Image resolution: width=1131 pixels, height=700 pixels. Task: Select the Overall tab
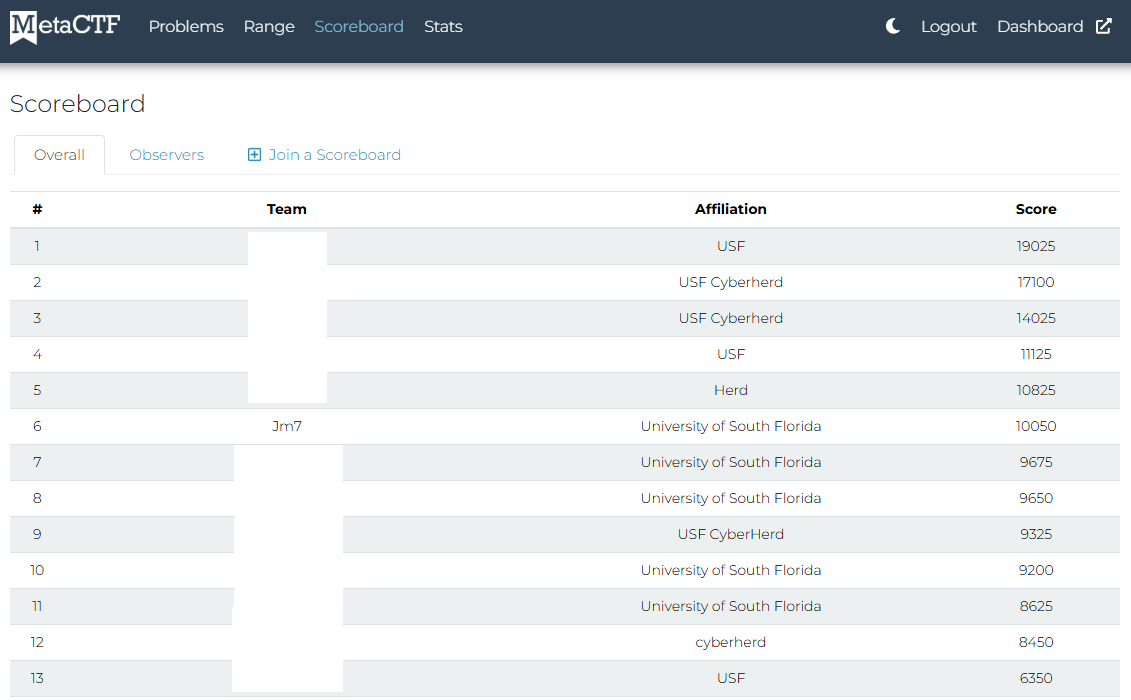(59, 154)
